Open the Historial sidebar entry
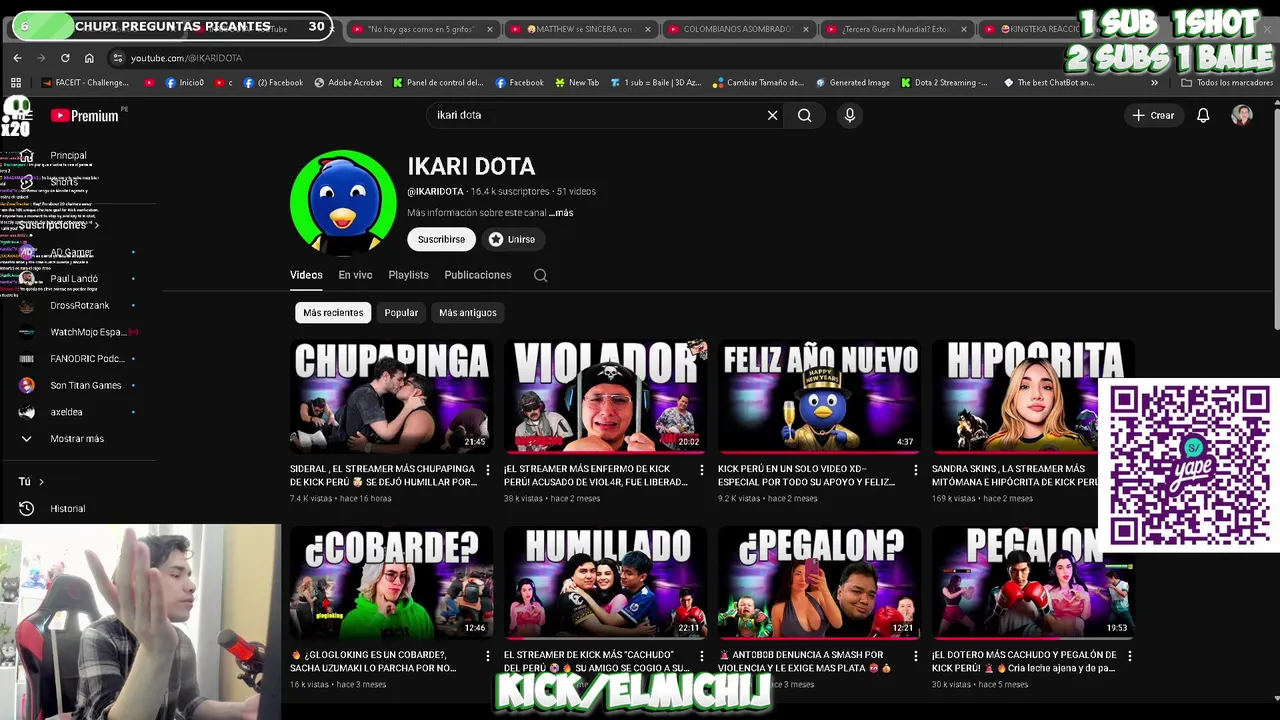Image resolution: width=1280 pixels, height=720 pixels. 67,508
